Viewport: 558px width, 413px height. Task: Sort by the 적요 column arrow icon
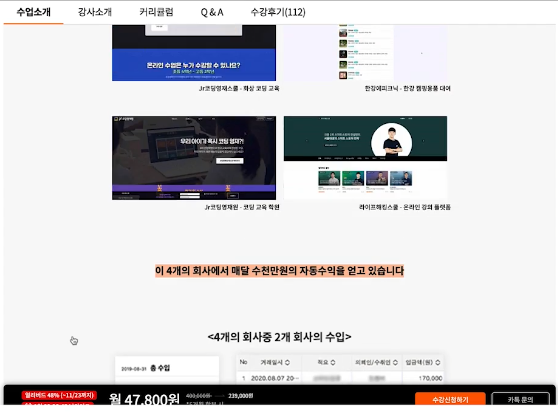[x=333, y=362]
